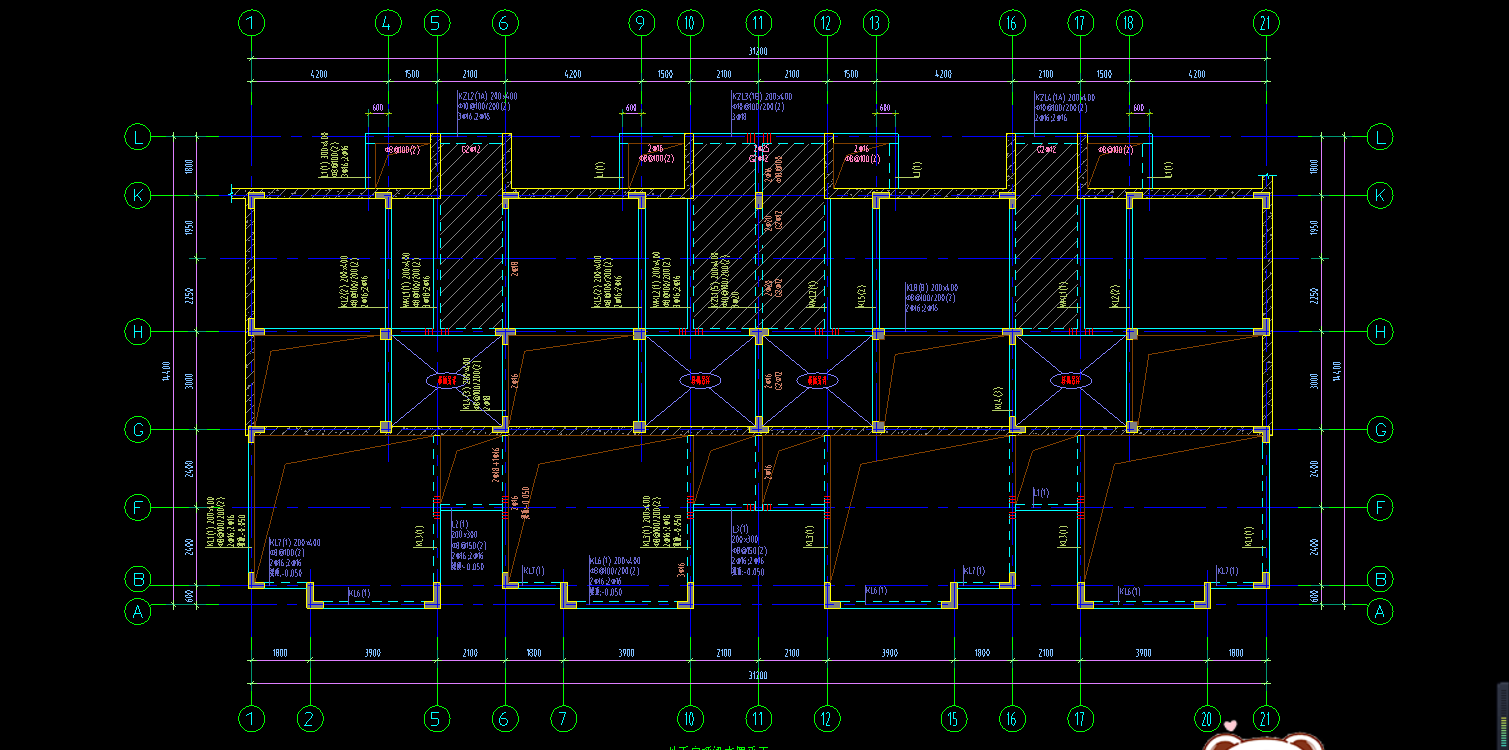Click the right-side axis bubble K

pos(1380,195)
